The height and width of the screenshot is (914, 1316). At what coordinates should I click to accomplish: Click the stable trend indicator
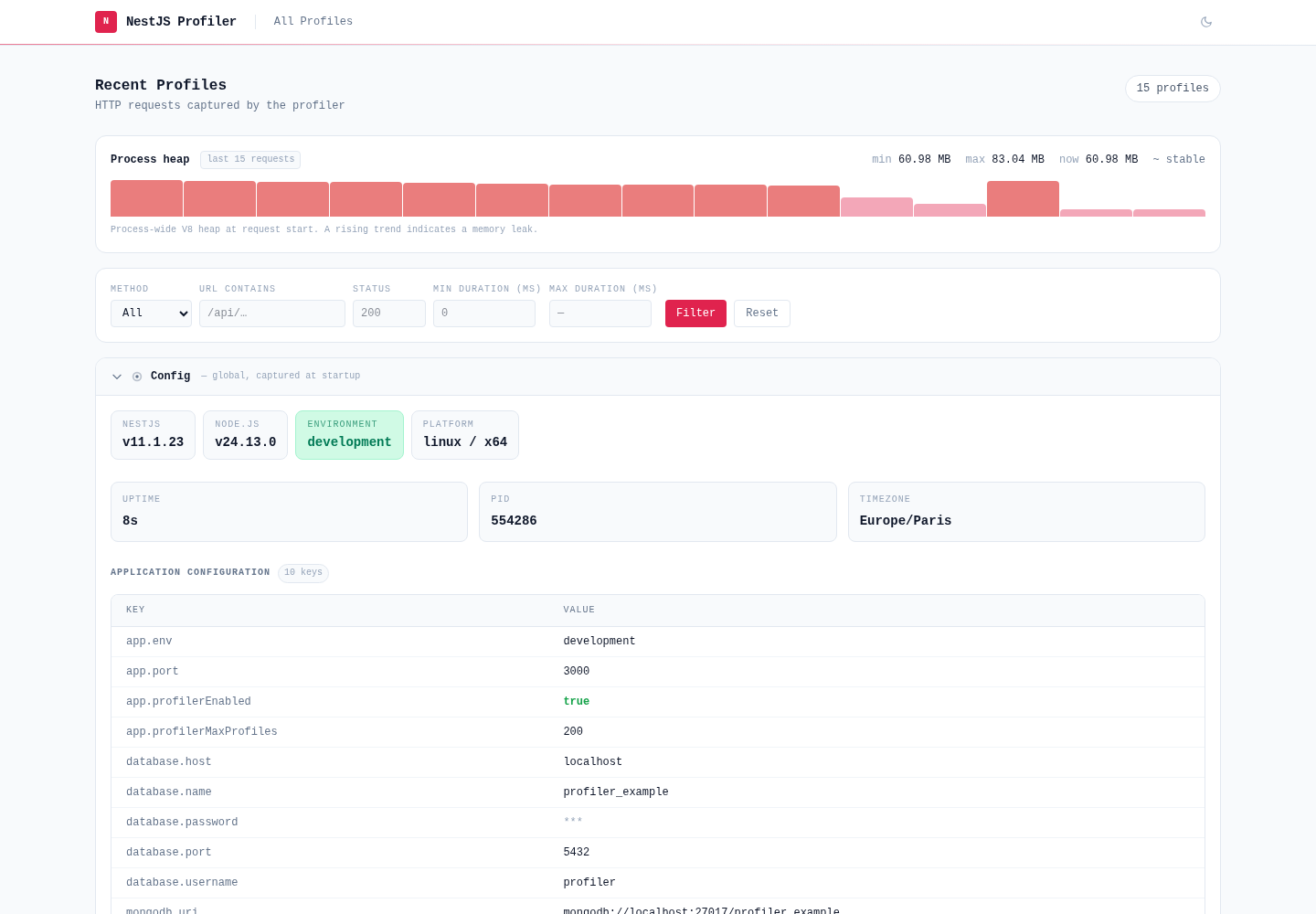(x=1179, y=160)
